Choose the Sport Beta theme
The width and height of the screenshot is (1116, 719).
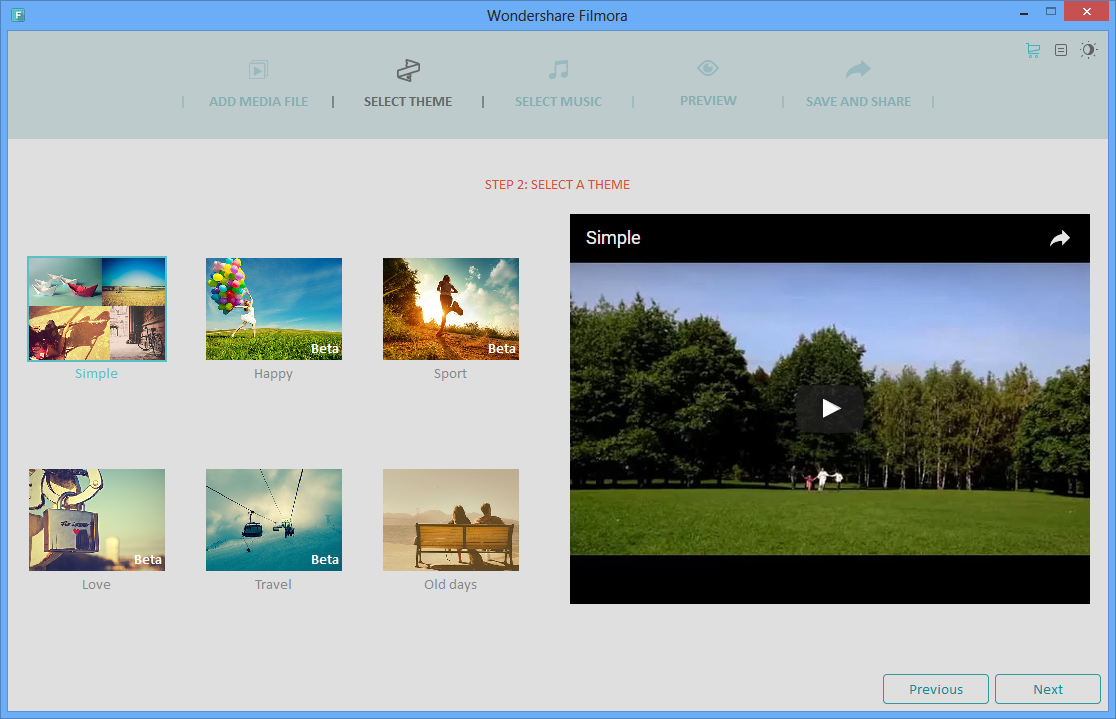coord(450,309)
